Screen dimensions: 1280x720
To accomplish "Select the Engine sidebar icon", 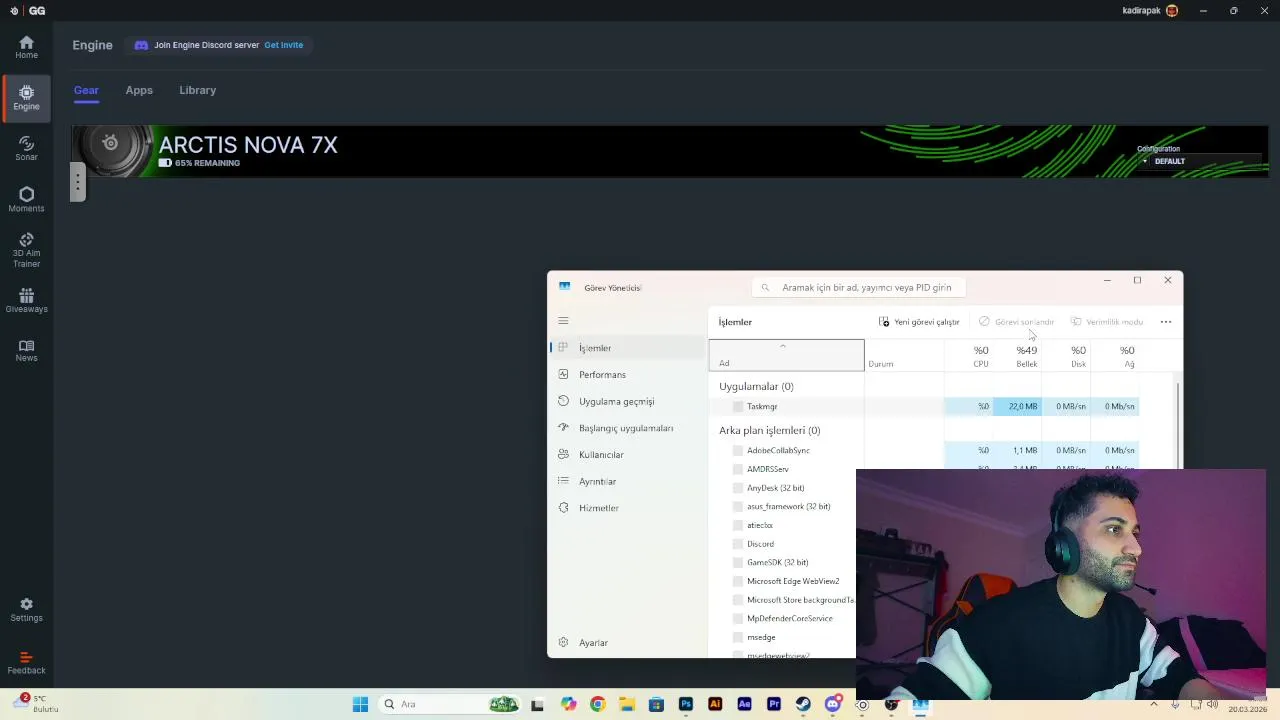I will 26,97.
